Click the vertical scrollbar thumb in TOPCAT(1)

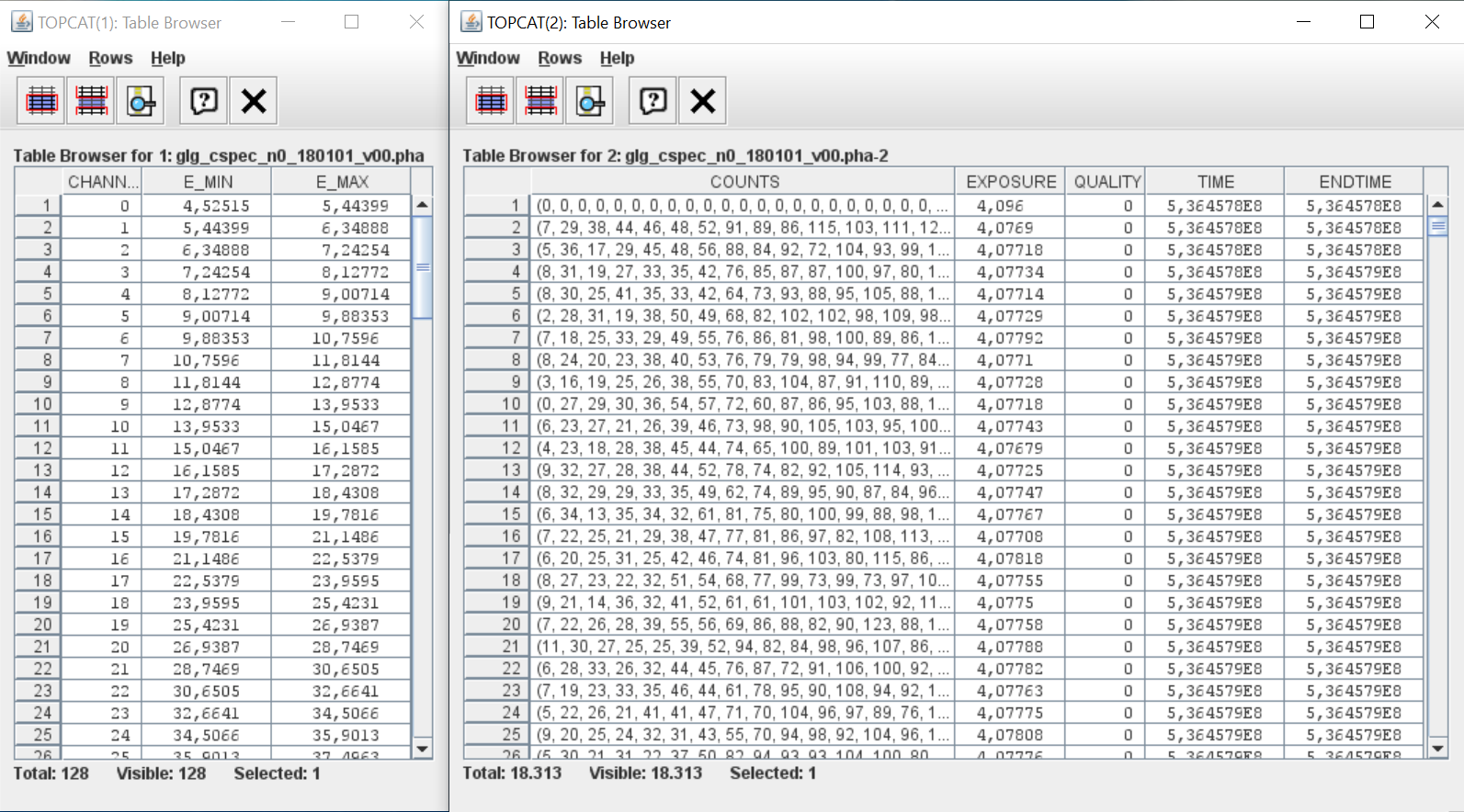click(x=422, y=267)
